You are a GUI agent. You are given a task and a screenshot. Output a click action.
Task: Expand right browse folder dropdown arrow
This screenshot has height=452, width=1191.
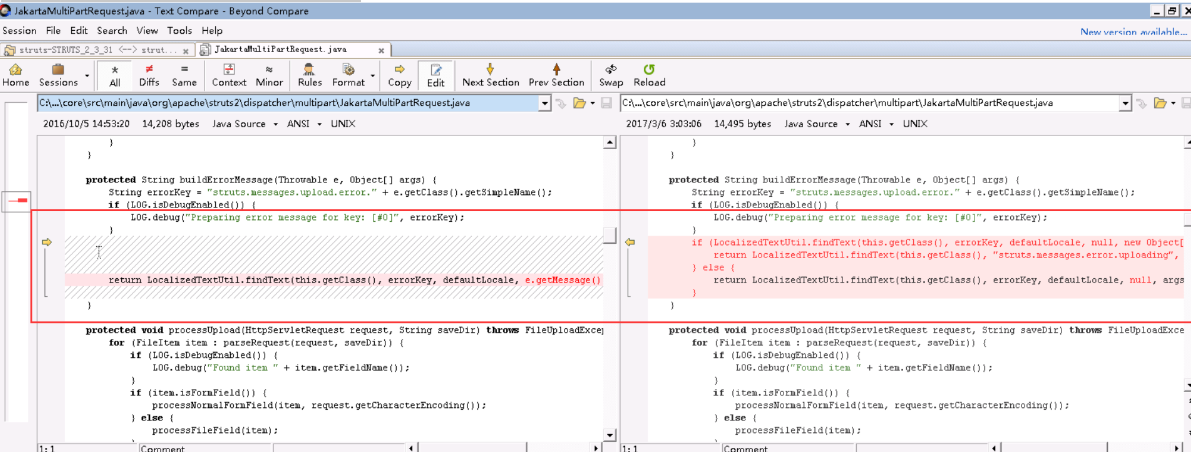[x=1174, y=103]
